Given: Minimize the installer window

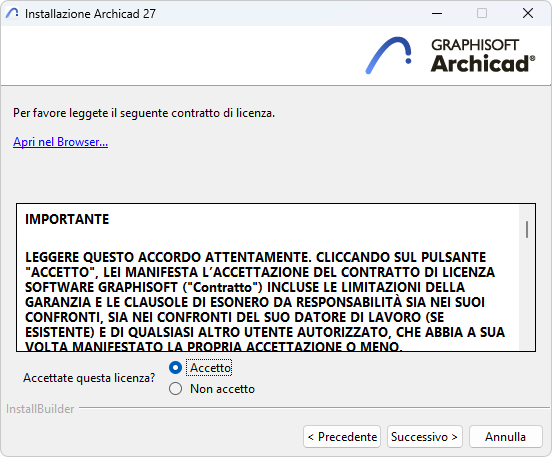Looking at the screenshot, I should click(437, 13).
